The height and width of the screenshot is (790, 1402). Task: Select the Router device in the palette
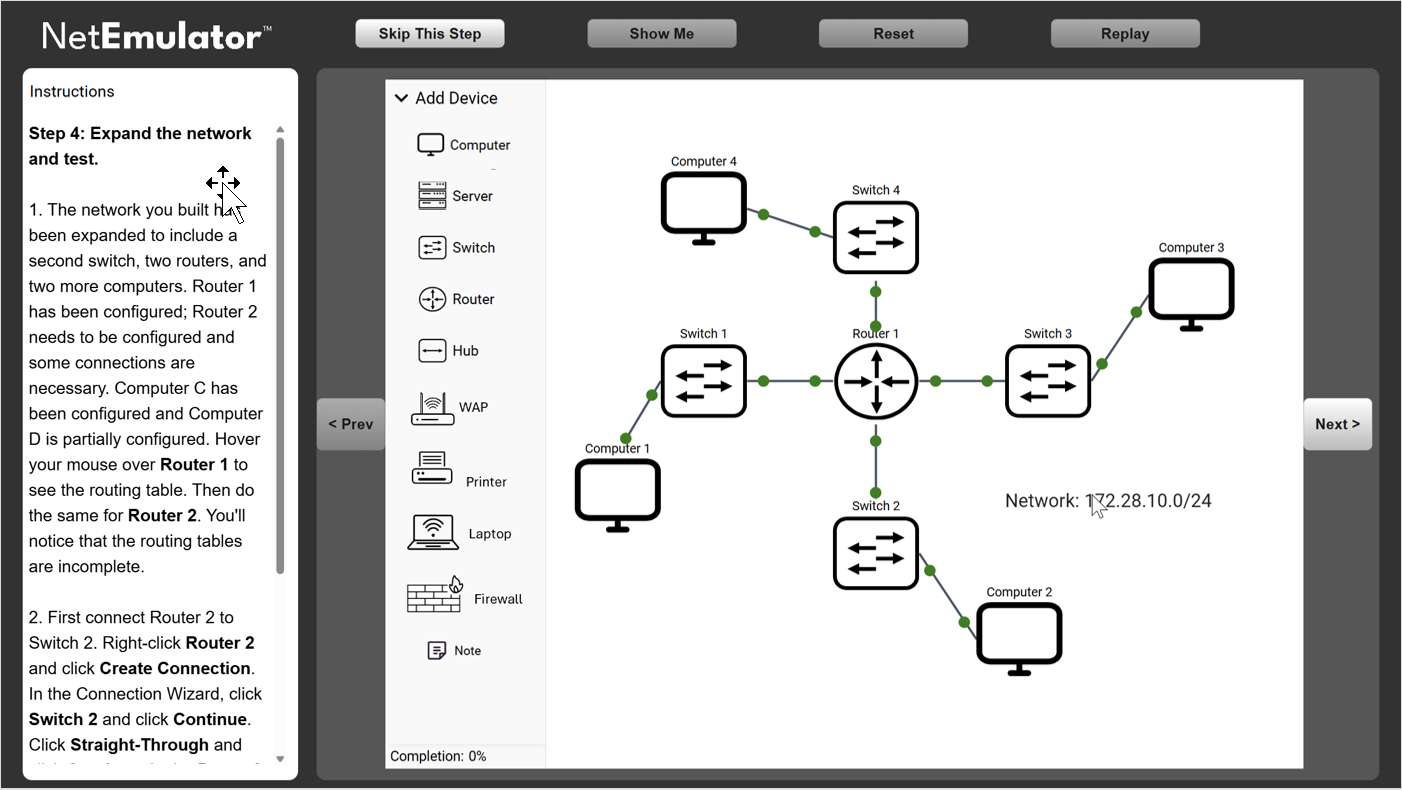[x=432, y=299]
